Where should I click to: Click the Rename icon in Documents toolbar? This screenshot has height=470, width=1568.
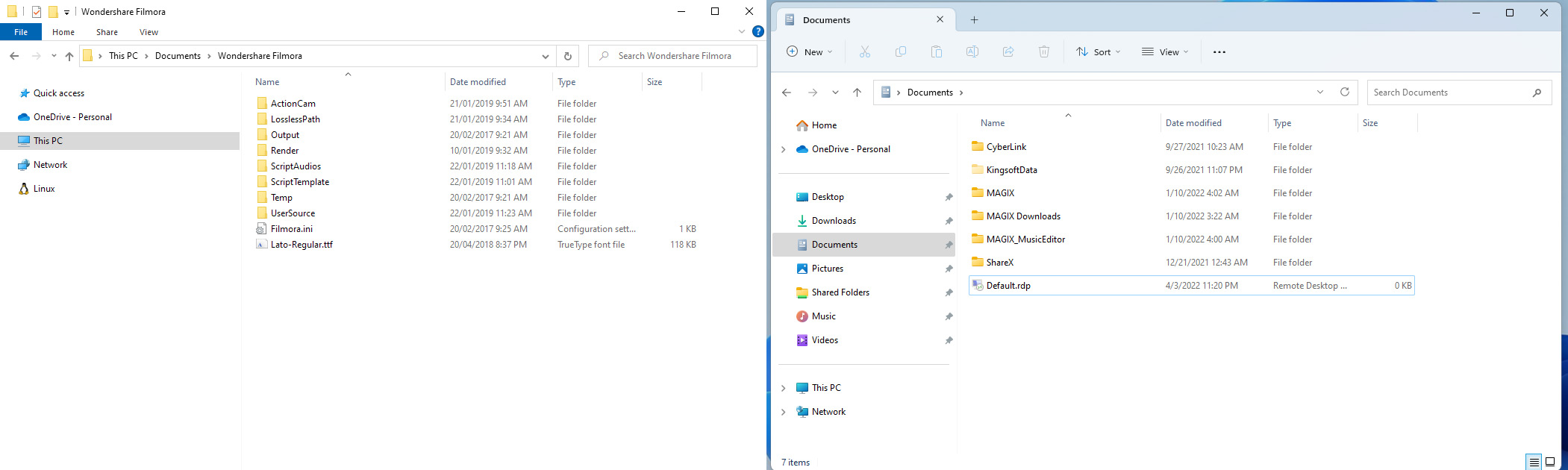pos(972,51)
